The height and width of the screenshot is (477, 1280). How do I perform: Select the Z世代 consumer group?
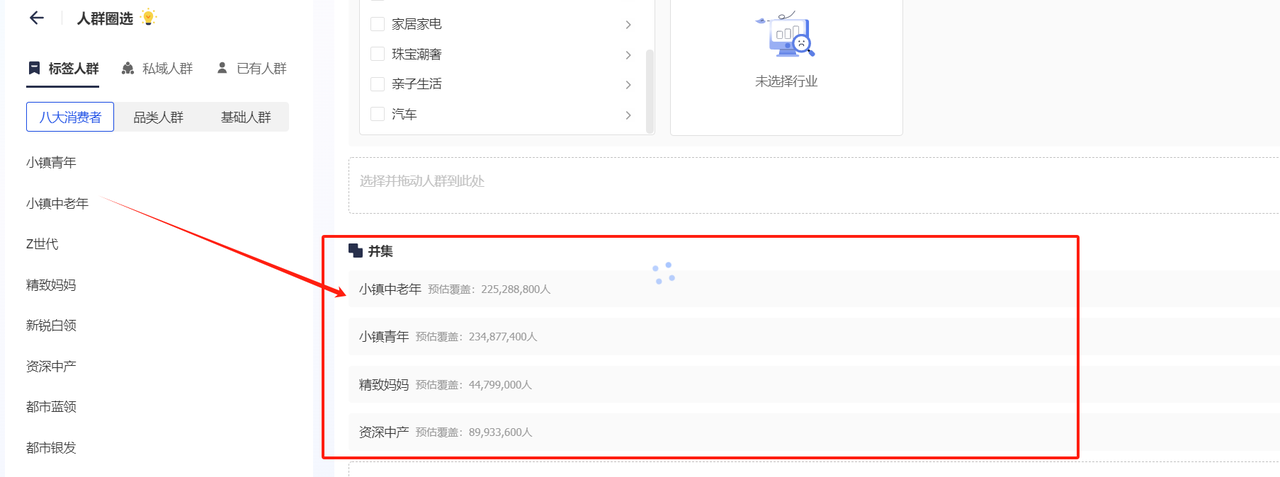[x=42, y=244]
